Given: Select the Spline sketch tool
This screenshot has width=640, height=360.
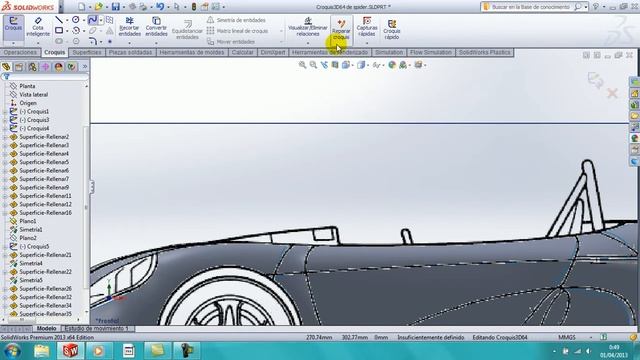Looking at the screenshot, I should pyautogui.click(x=93, y=20).
